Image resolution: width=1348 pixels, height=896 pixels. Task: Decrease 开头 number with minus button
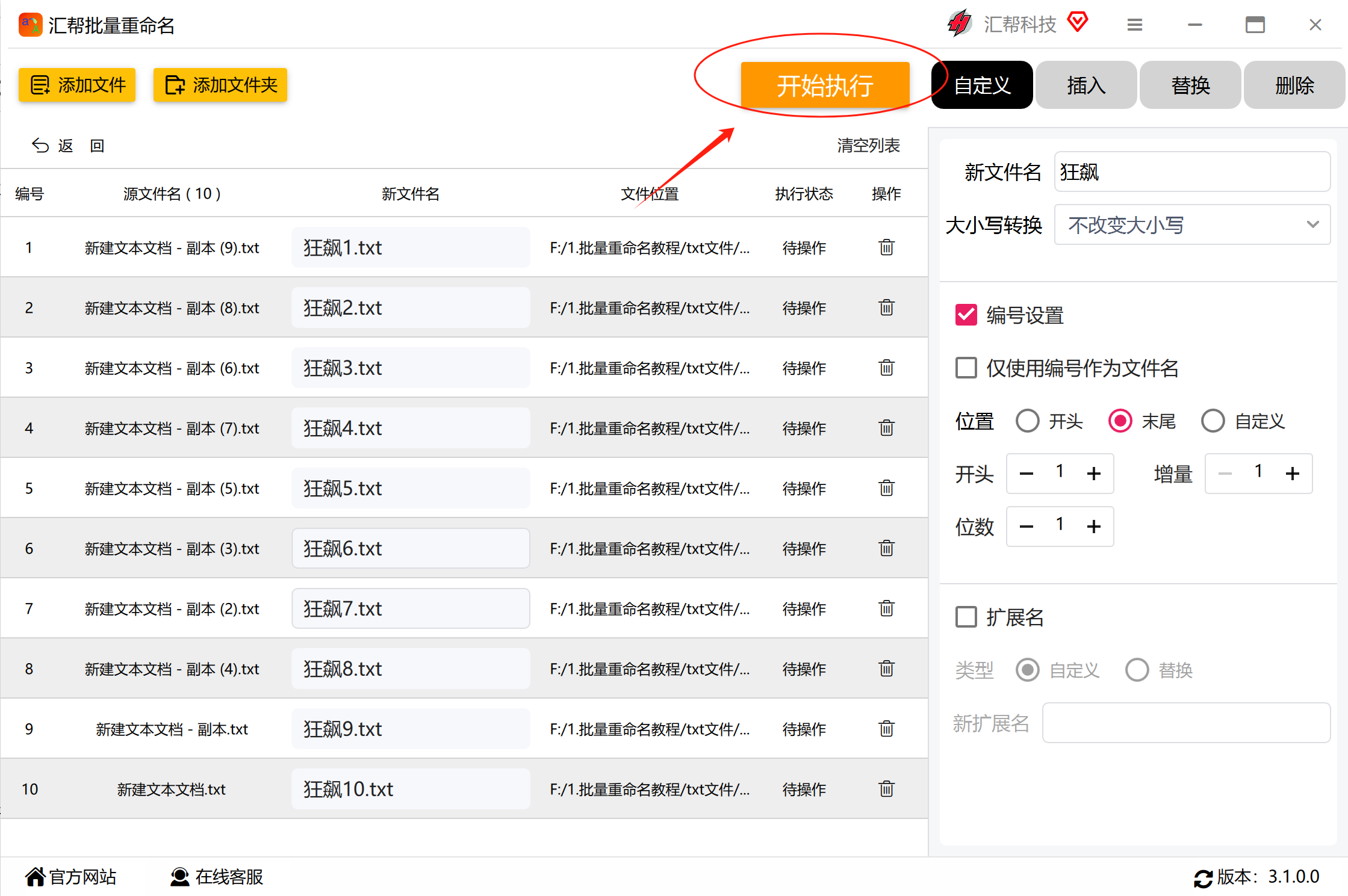[1027, 474]
